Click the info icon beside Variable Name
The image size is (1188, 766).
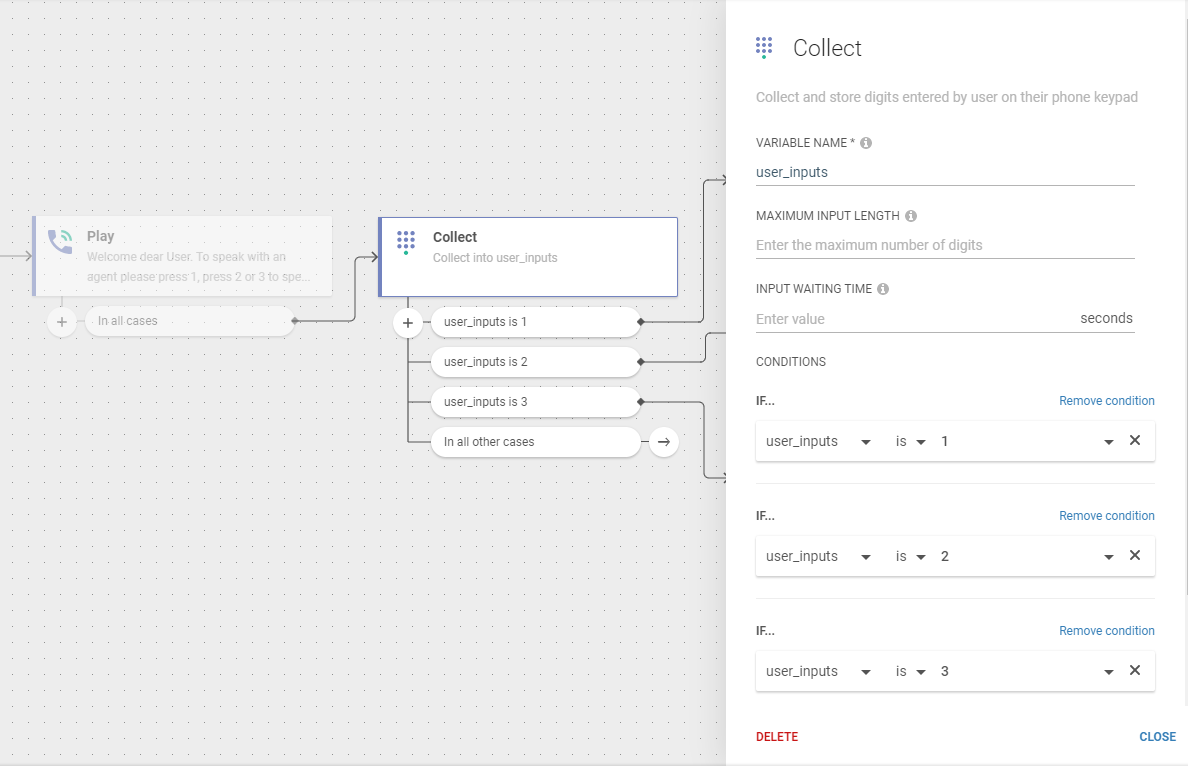[x=866, y=143]
